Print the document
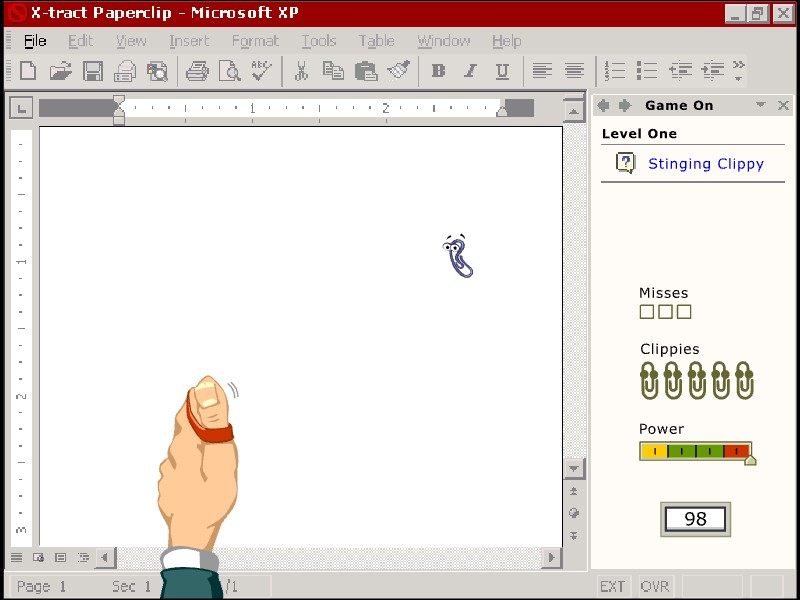Screen dimensions: 800x600 198,71
